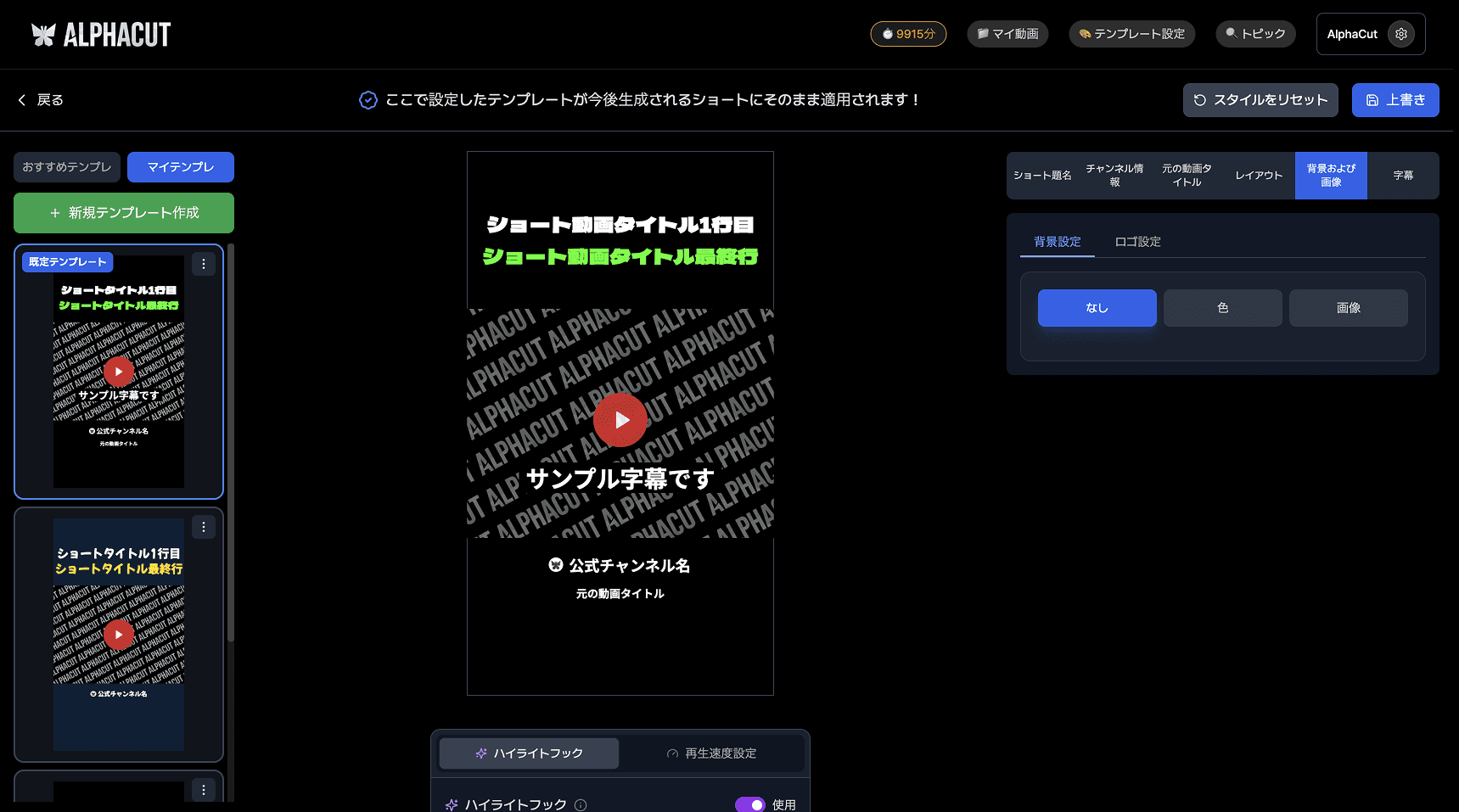This screenshot has width=1459, height=812.
Task: Open the second template's three-dot menu
Action: pos(204,527)
